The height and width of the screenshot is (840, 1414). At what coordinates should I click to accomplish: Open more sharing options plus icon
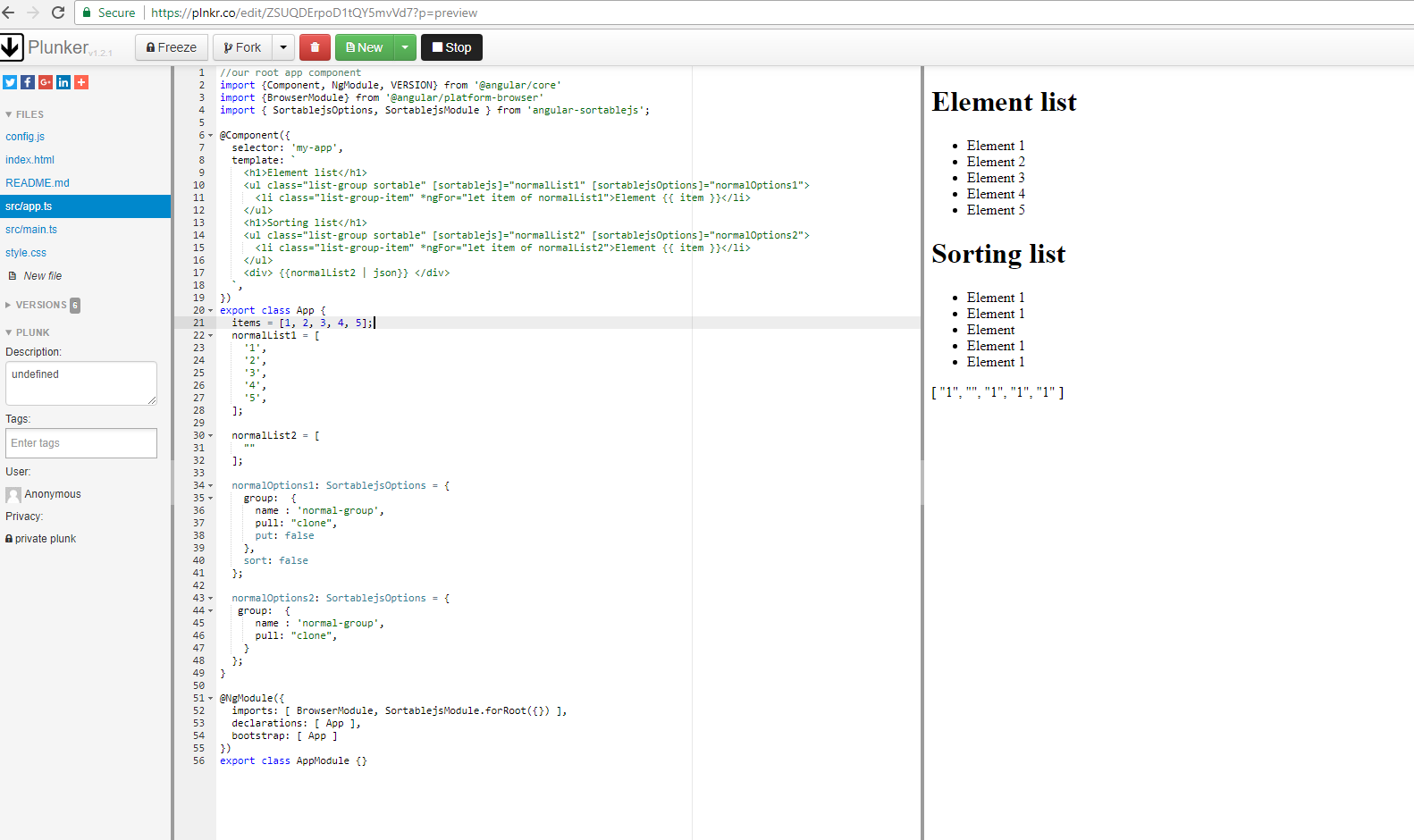click(x=81, y=82)
